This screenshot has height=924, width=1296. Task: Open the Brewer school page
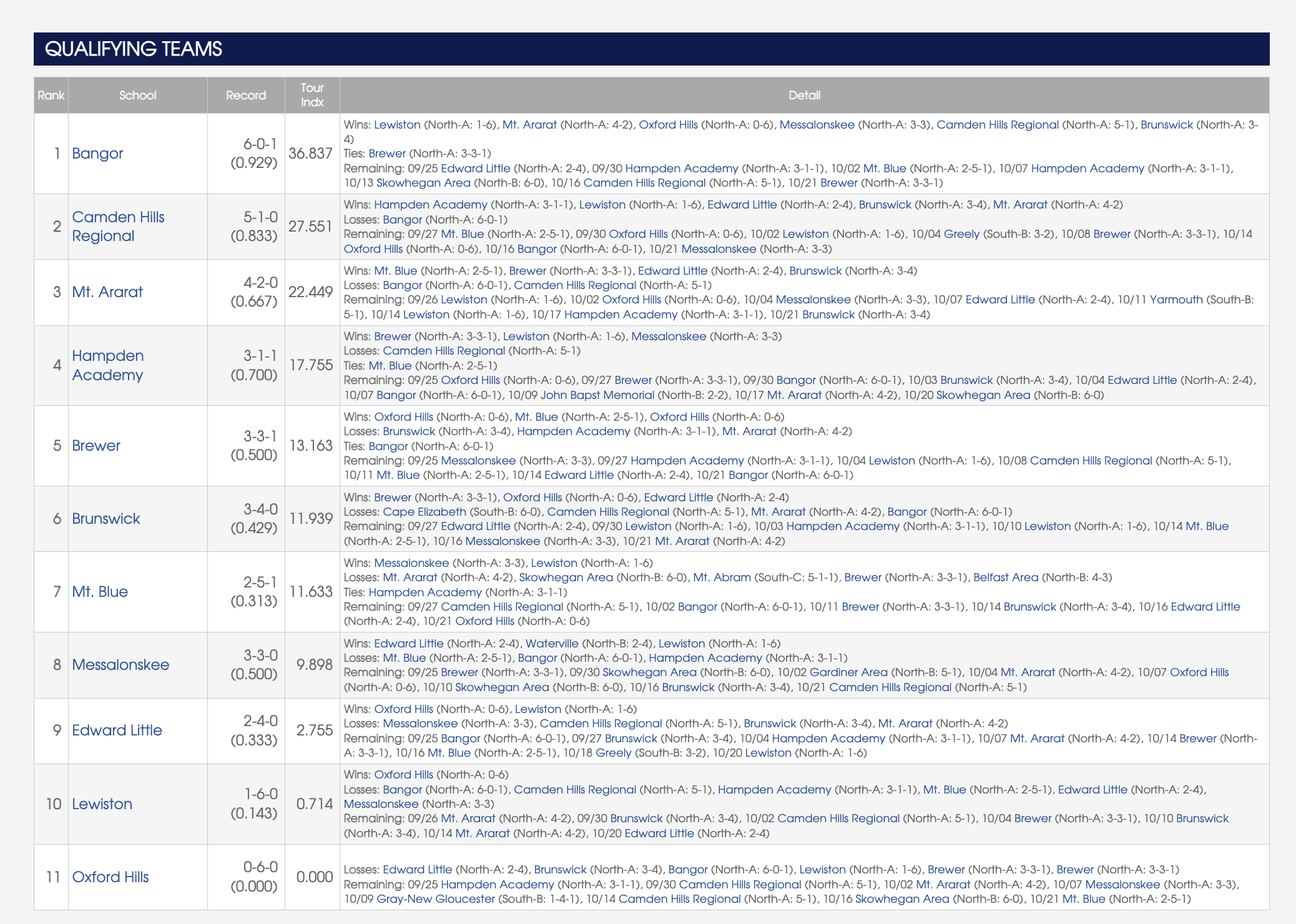pos(96,446)
